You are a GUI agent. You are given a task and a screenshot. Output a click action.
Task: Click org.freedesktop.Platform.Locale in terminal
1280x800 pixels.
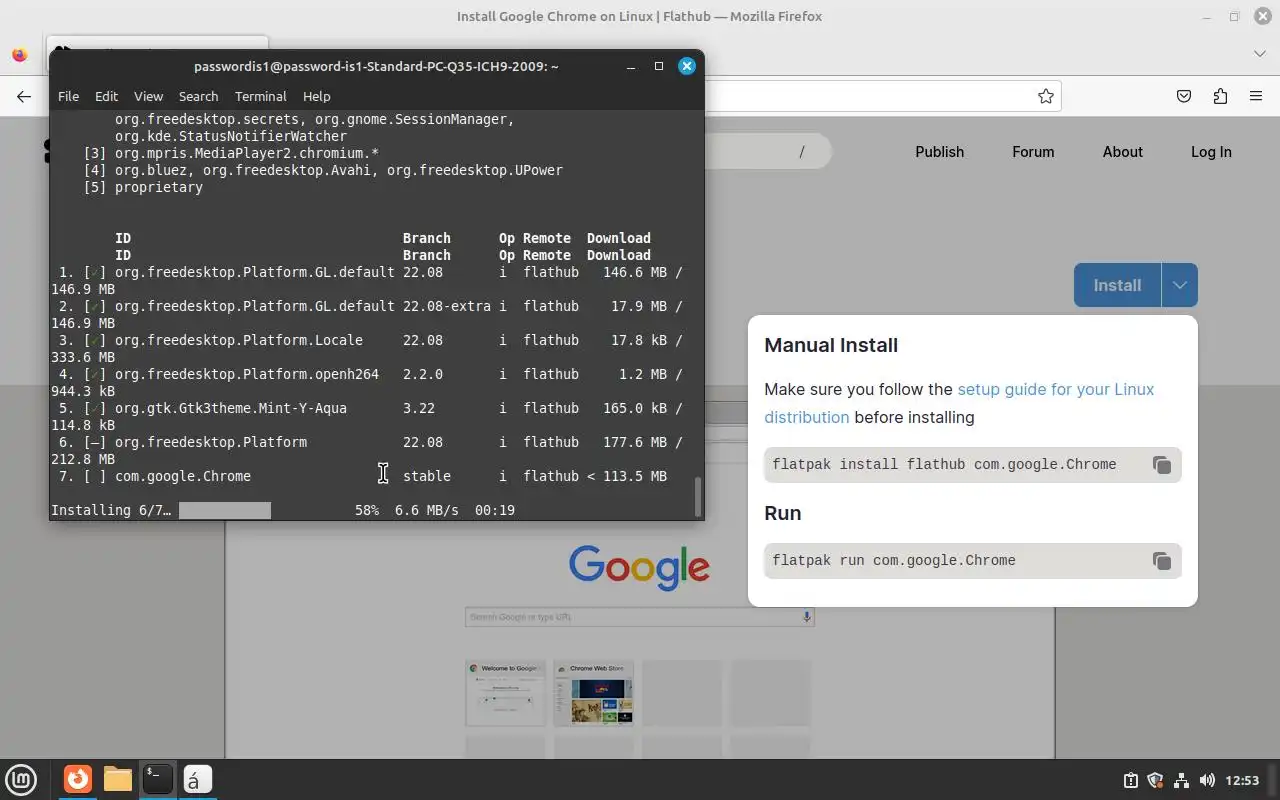(x=239, y=340)
